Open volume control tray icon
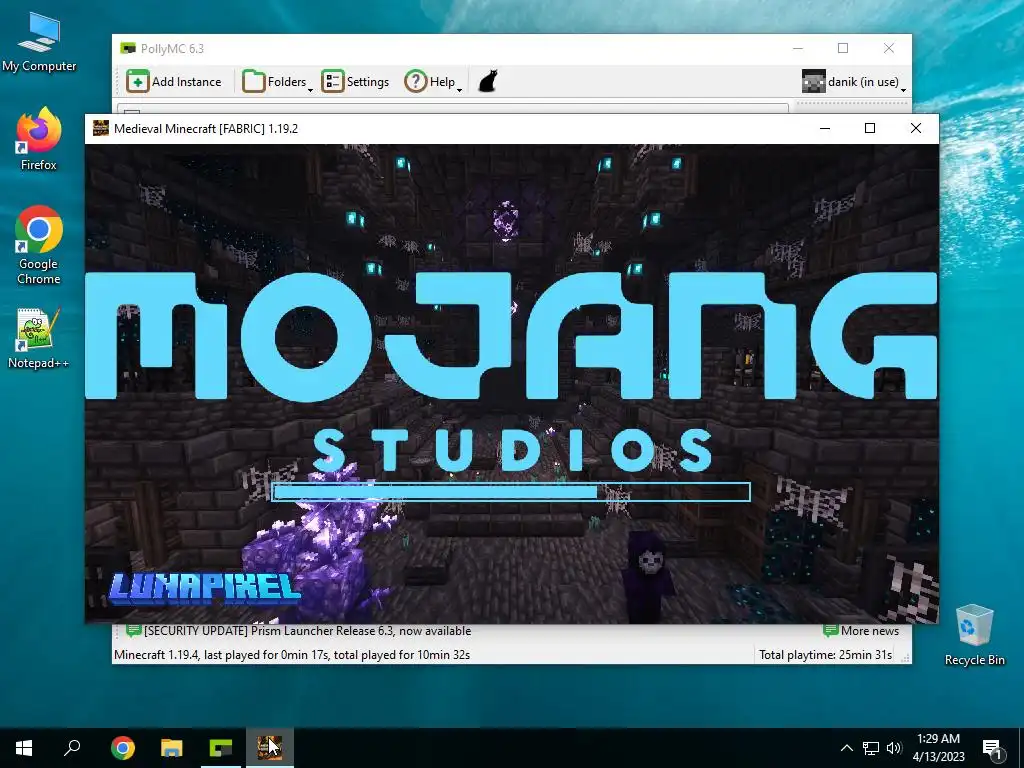The width and height of the screenshot is (1024, 768). coord(894,748)
